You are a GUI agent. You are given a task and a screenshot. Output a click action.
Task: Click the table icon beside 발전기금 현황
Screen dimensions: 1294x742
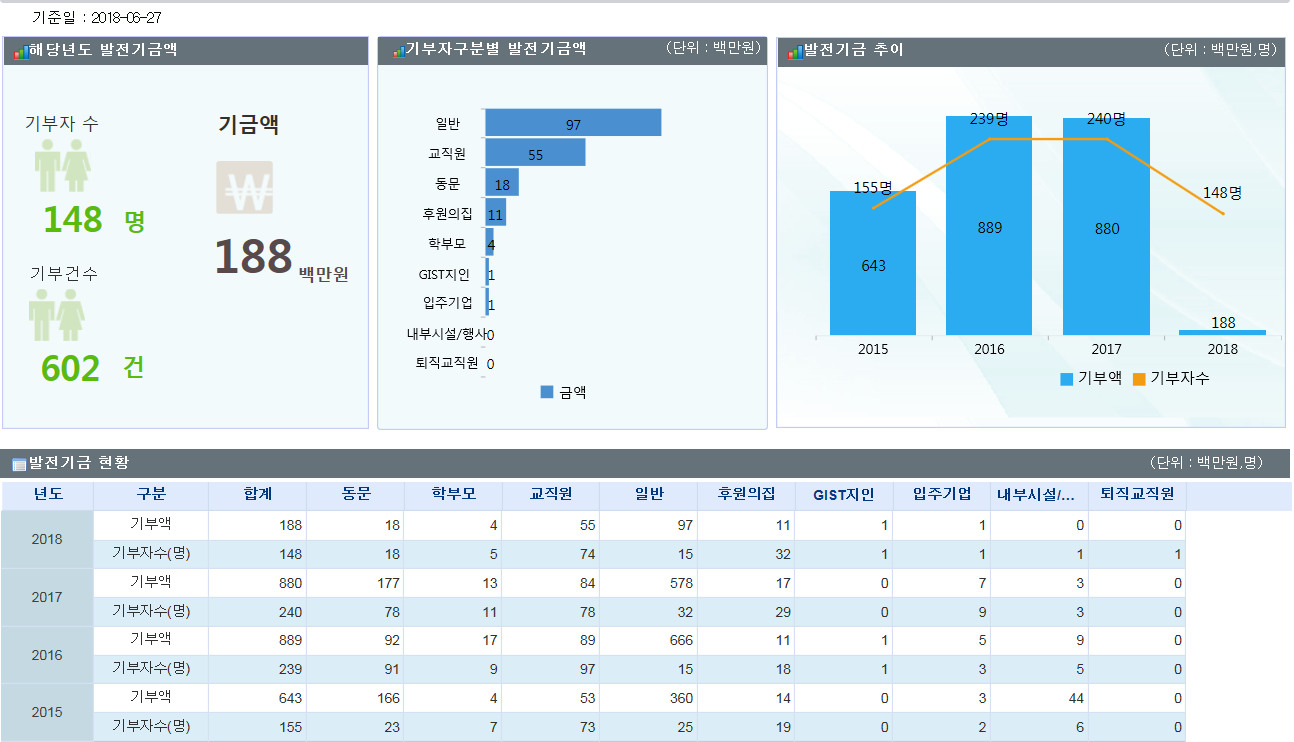(x=18, y=464)
